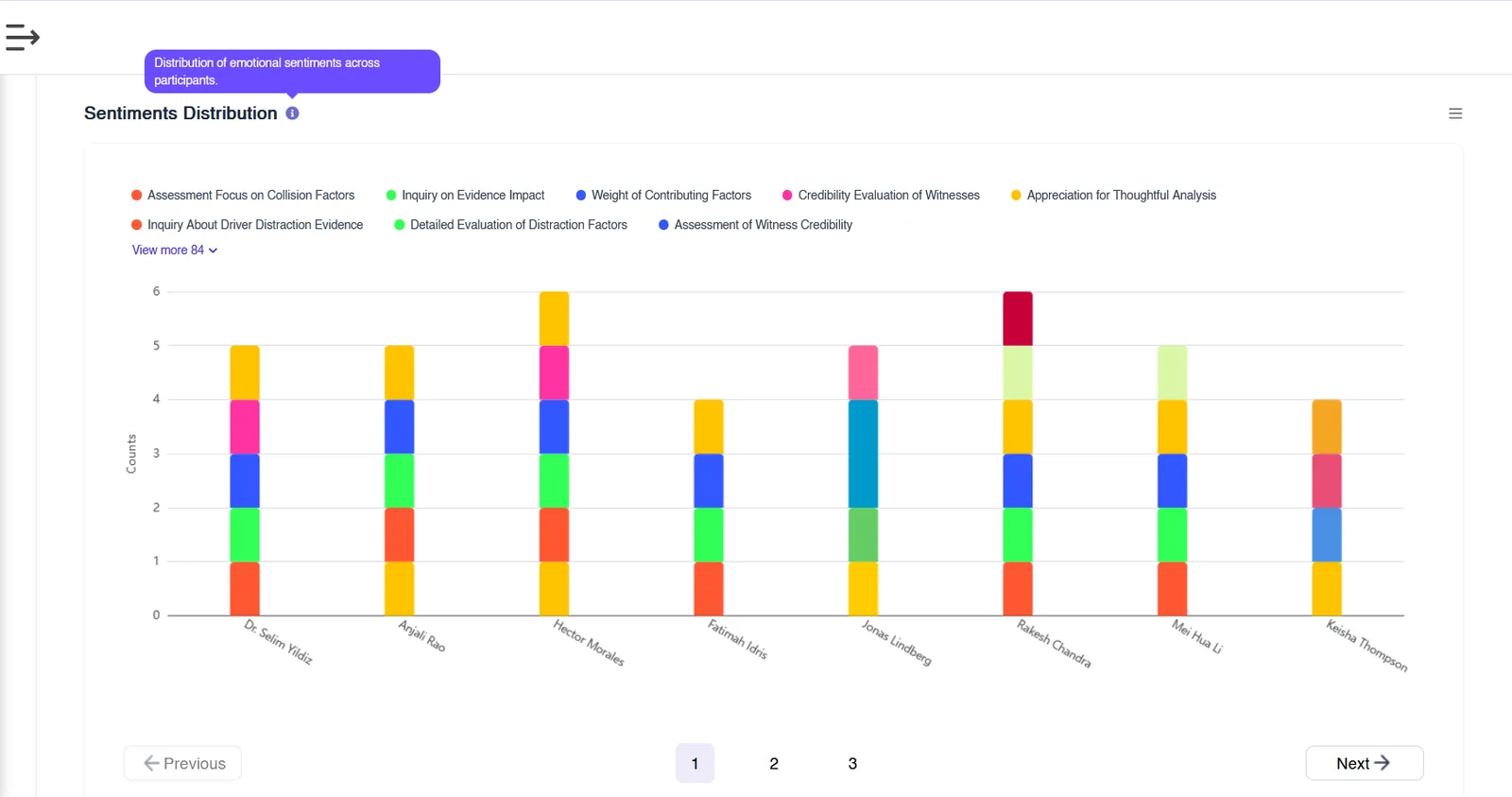Open the sidebar menu arrow icon
This screenshot has width=1512, height=797.
(x=23, y=37)
